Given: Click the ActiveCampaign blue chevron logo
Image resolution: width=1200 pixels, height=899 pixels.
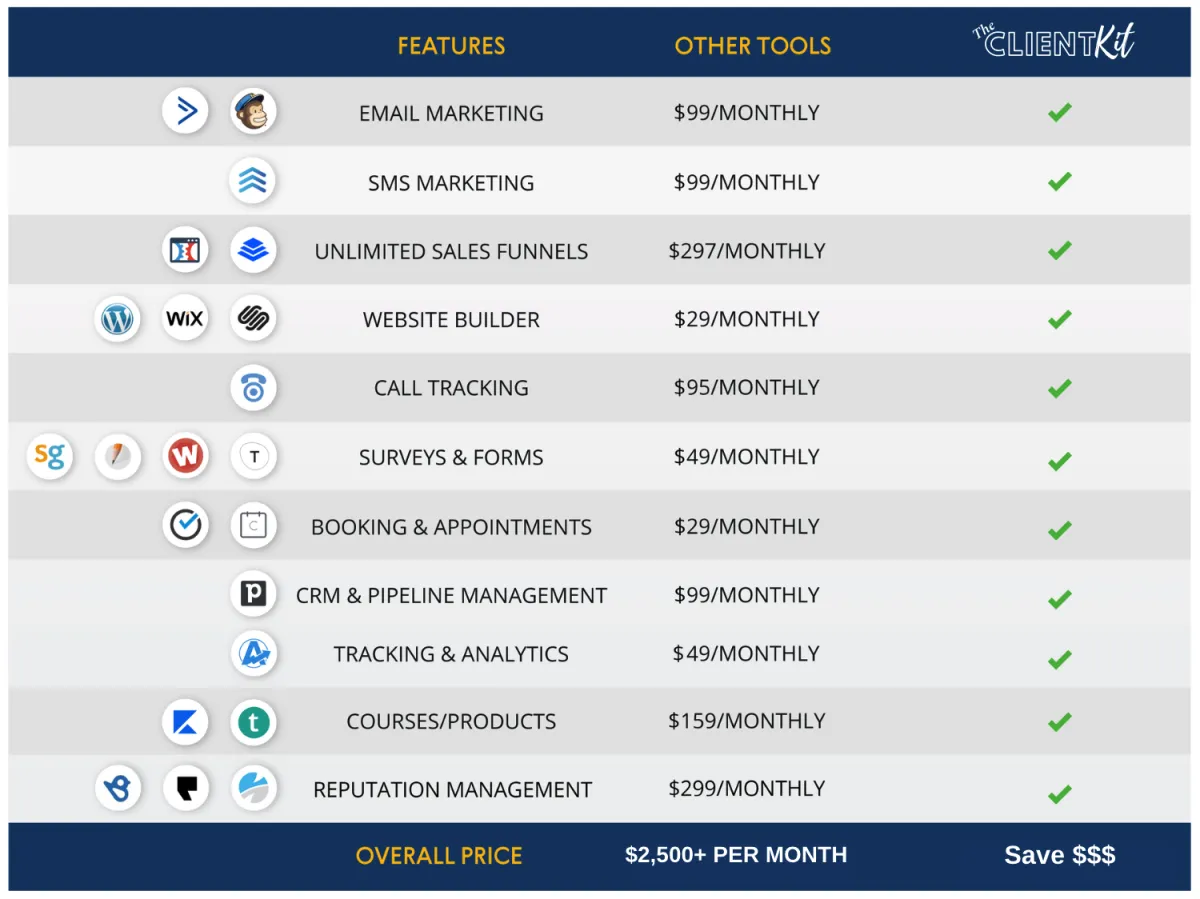Looking at the screenshot, I should (x=185, y=112).
